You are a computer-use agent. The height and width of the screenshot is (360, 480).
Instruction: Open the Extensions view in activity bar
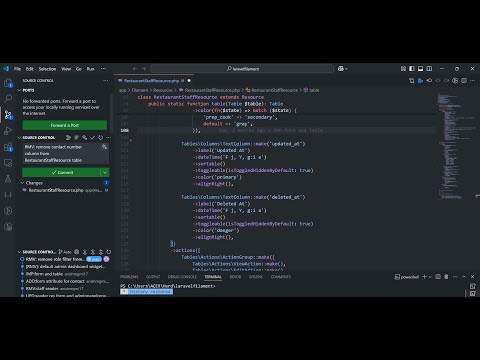coord(8,147)
